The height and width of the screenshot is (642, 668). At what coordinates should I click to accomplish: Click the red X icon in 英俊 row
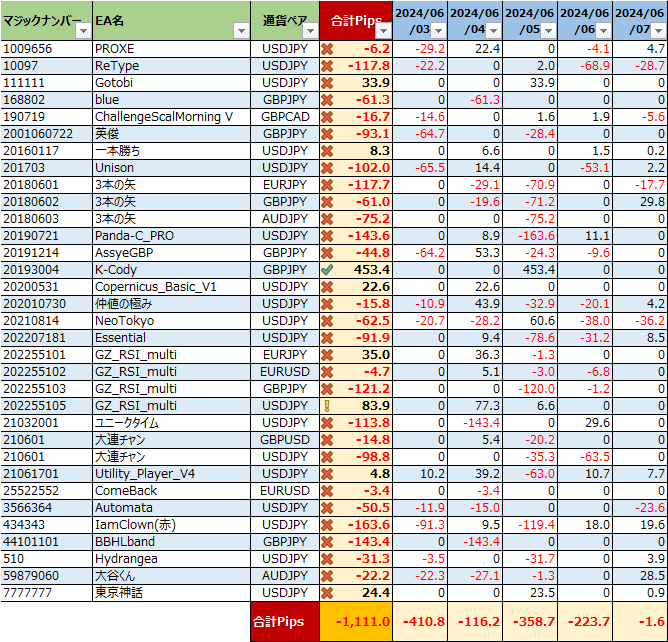[327, 134]
